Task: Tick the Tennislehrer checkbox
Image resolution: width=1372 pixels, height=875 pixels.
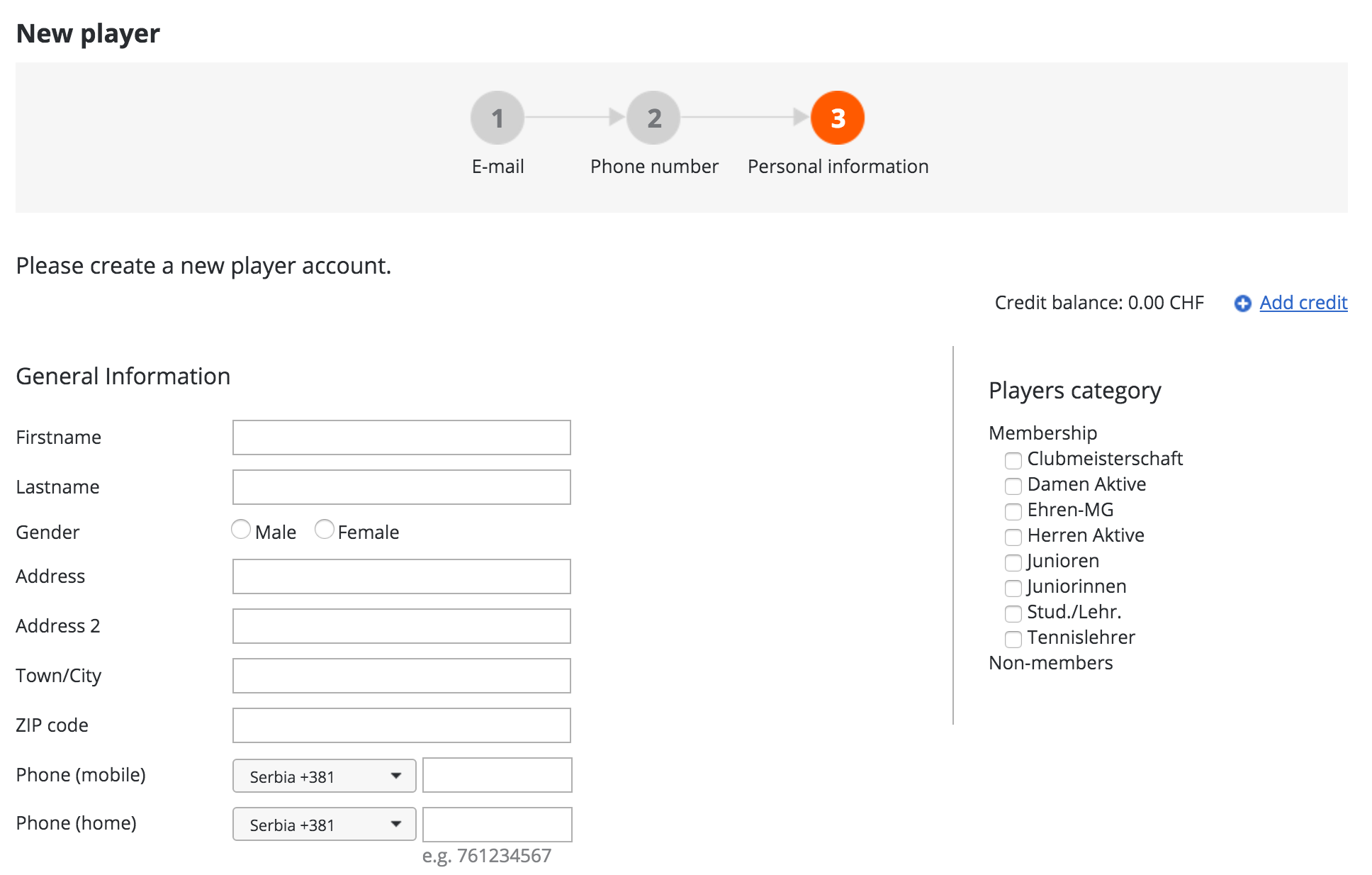Action: pyautogui.click(x=1013, y=639)
